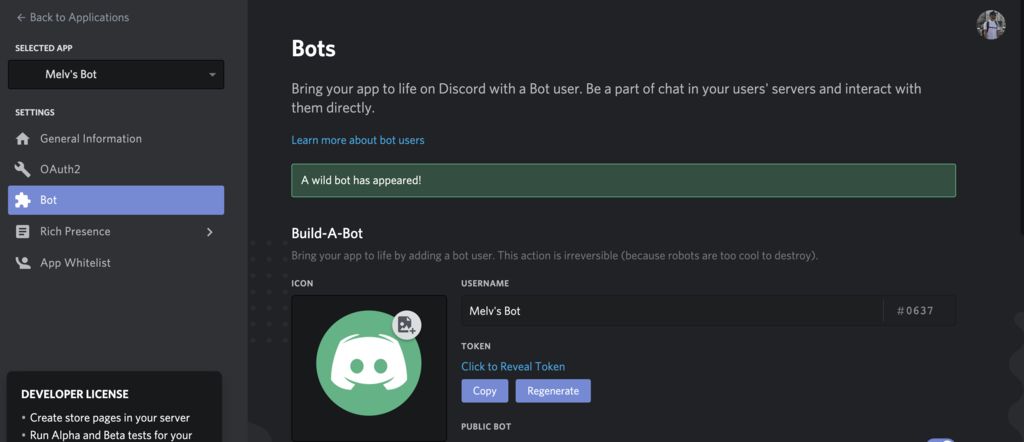Screen dimensions: 1024x442
Task: Open the Learn more about bot users link
Action: tap(358, 140)
